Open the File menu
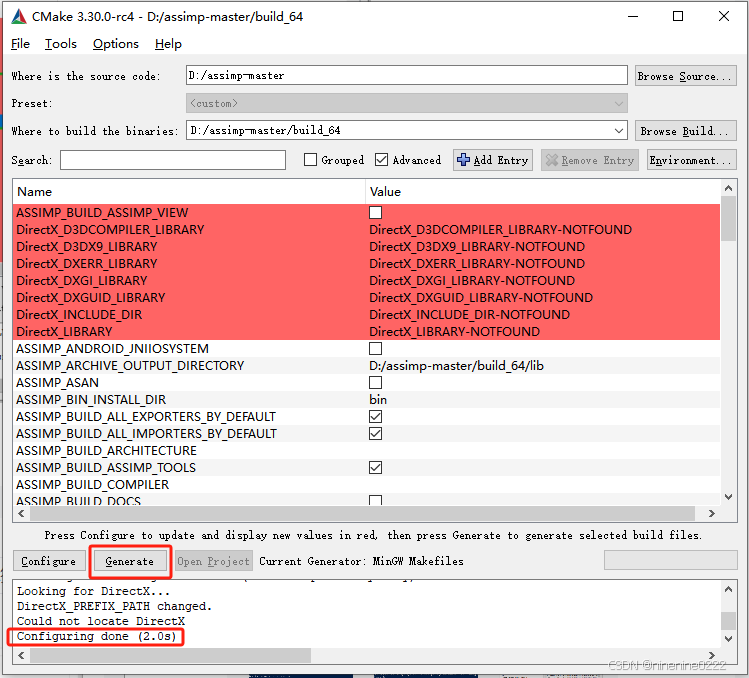The width and height of the screenshot is (749, 678). (21, 44)
